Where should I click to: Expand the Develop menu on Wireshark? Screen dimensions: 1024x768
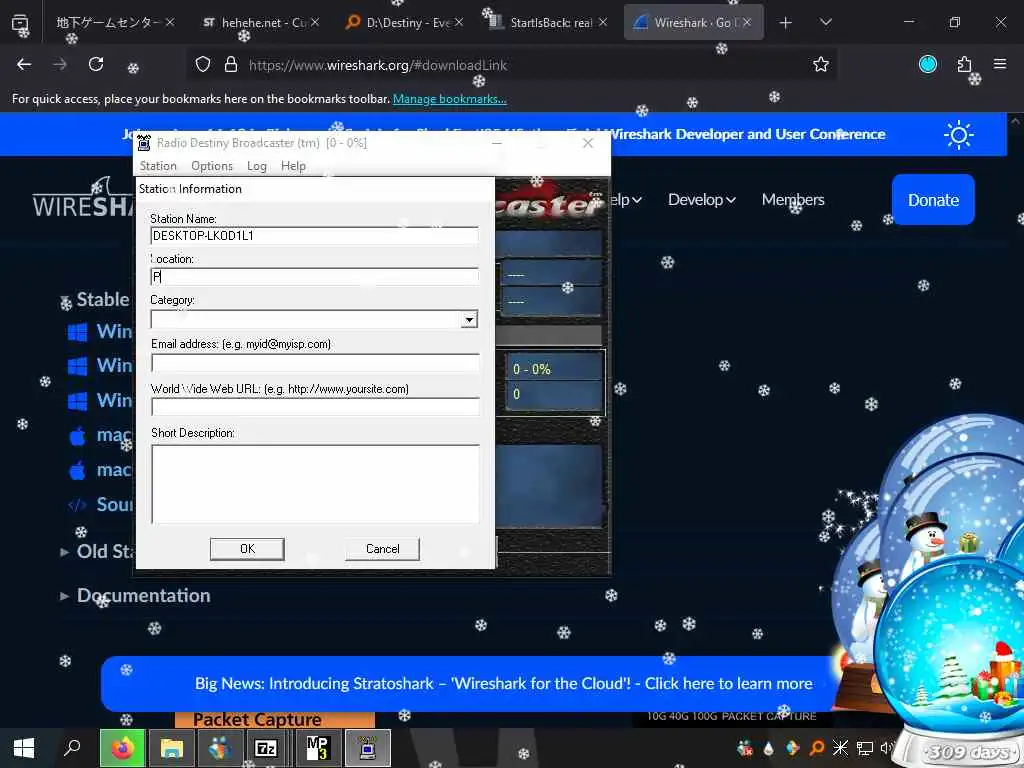(701, 200)
